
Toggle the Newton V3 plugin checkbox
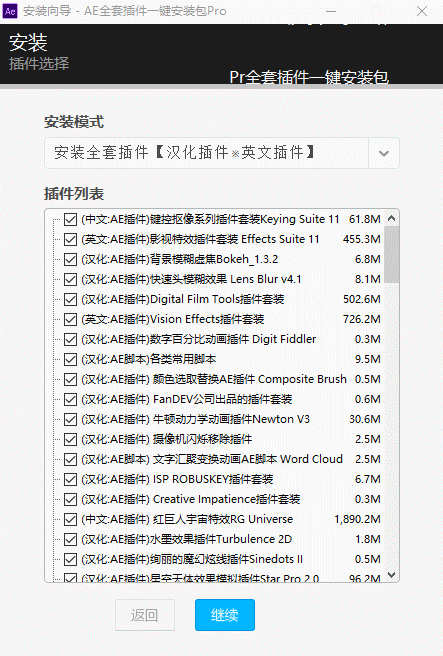(70, 419)
